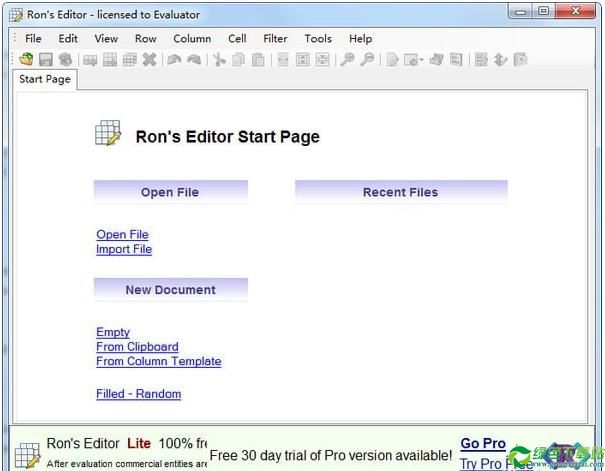Image resolution: width=605 pixels, height=471 pixels.
Task: Open the Column menu
Action: point(192,39)
